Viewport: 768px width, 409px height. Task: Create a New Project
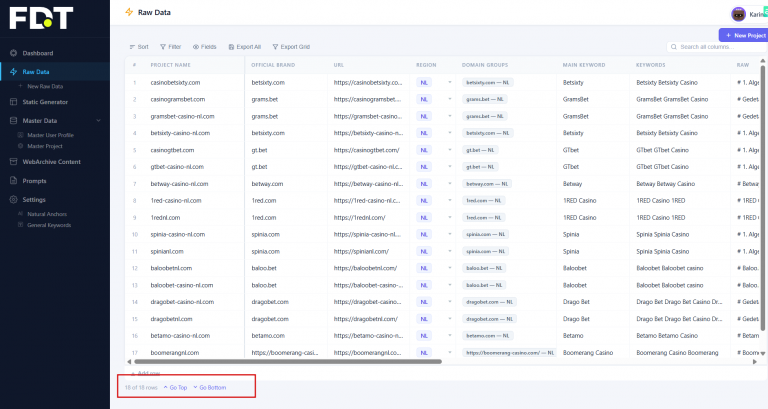(x=744, y=35)
